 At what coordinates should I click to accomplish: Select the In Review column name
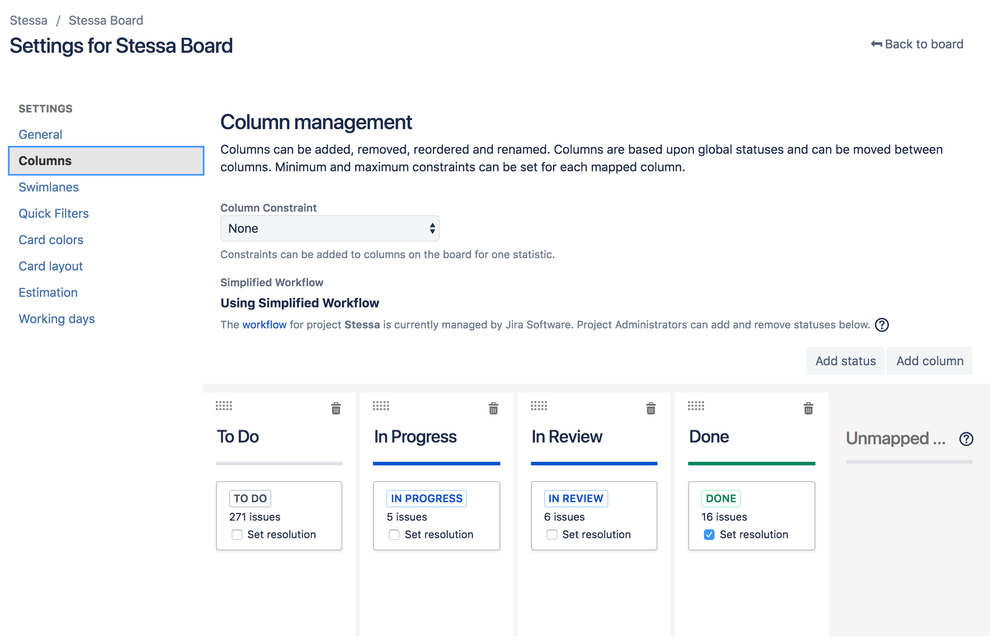tap(566, 437)
